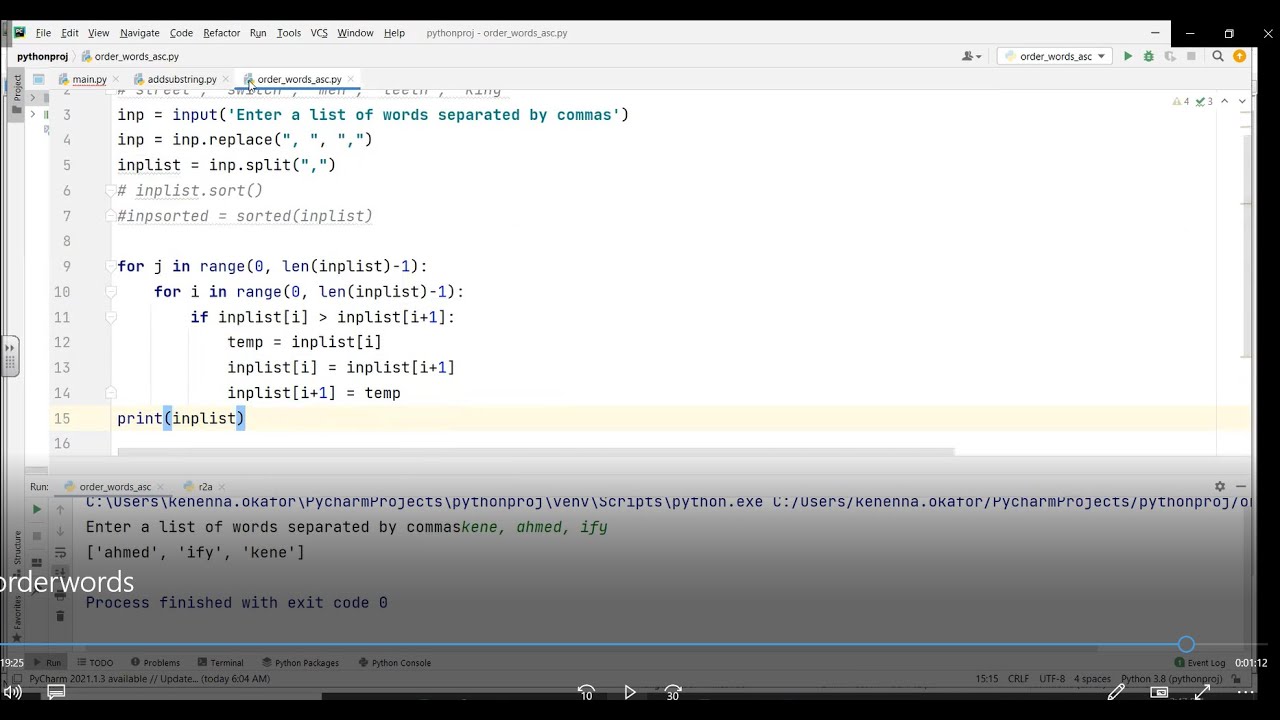The image size is (1280, 720).
Task: Click the 4 spaces indent setting
Action: coord(1092,679)
